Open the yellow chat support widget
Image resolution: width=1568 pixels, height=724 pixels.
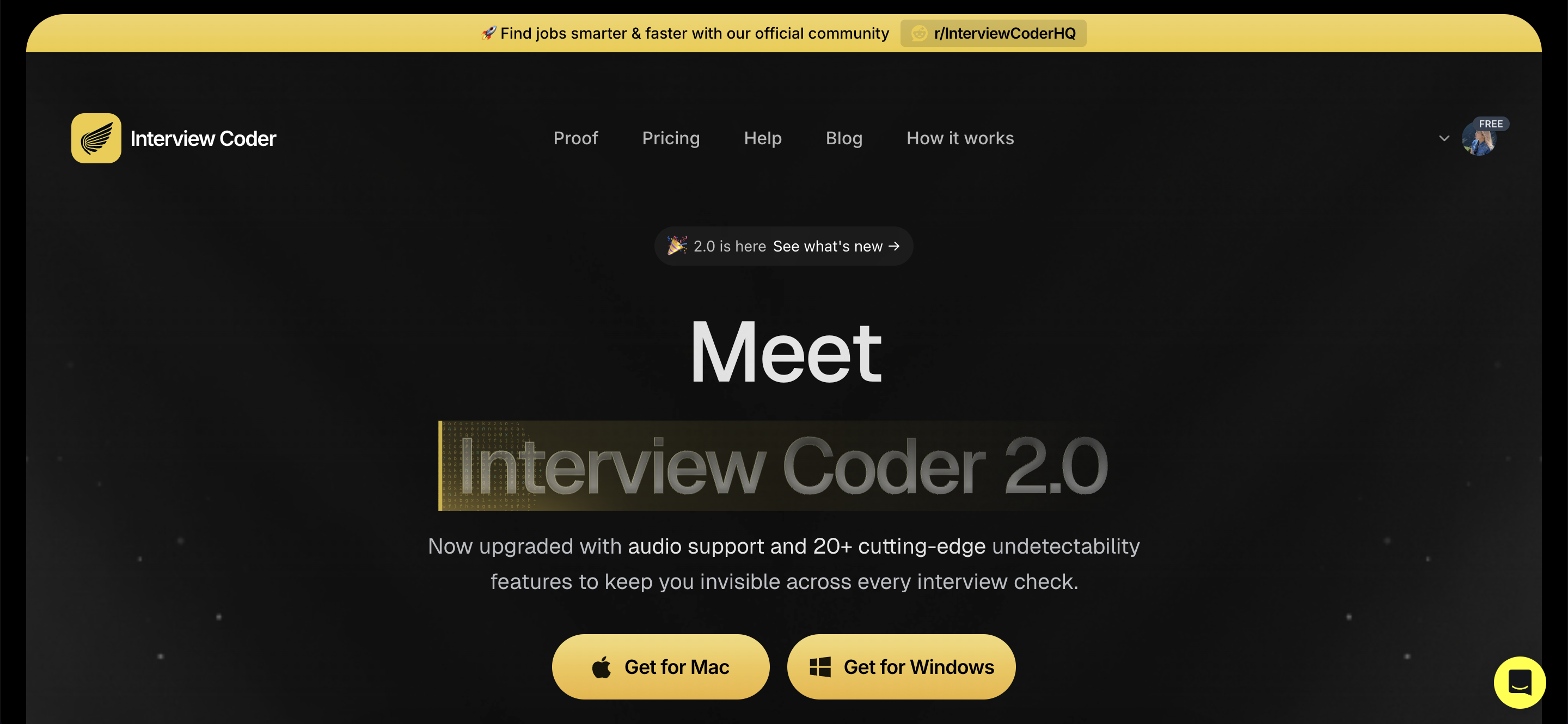[x=1520, y=682]
